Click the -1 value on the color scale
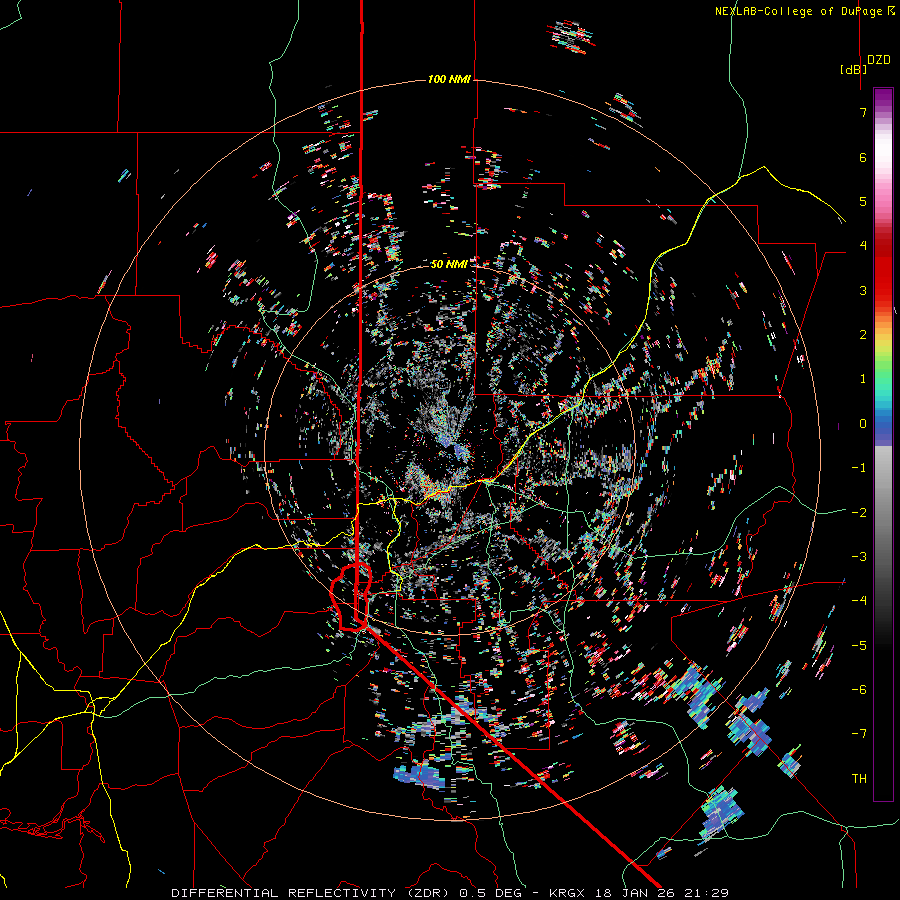900x900 pixels. point(859,468)
